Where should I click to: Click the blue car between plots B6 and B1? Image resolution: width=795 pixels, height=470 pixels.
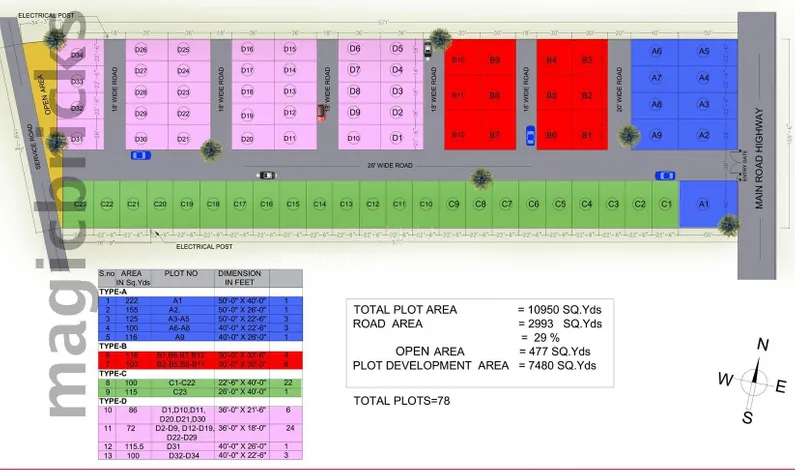pos(528,140)
